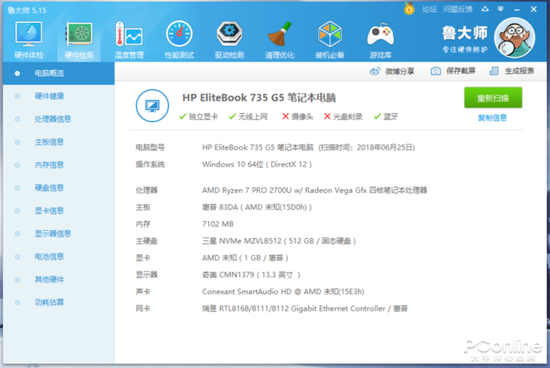This screenshot has height=368, width=550.
Task: Open the 硬件体检 hardware checkup icon
Action: coord(29,40)
